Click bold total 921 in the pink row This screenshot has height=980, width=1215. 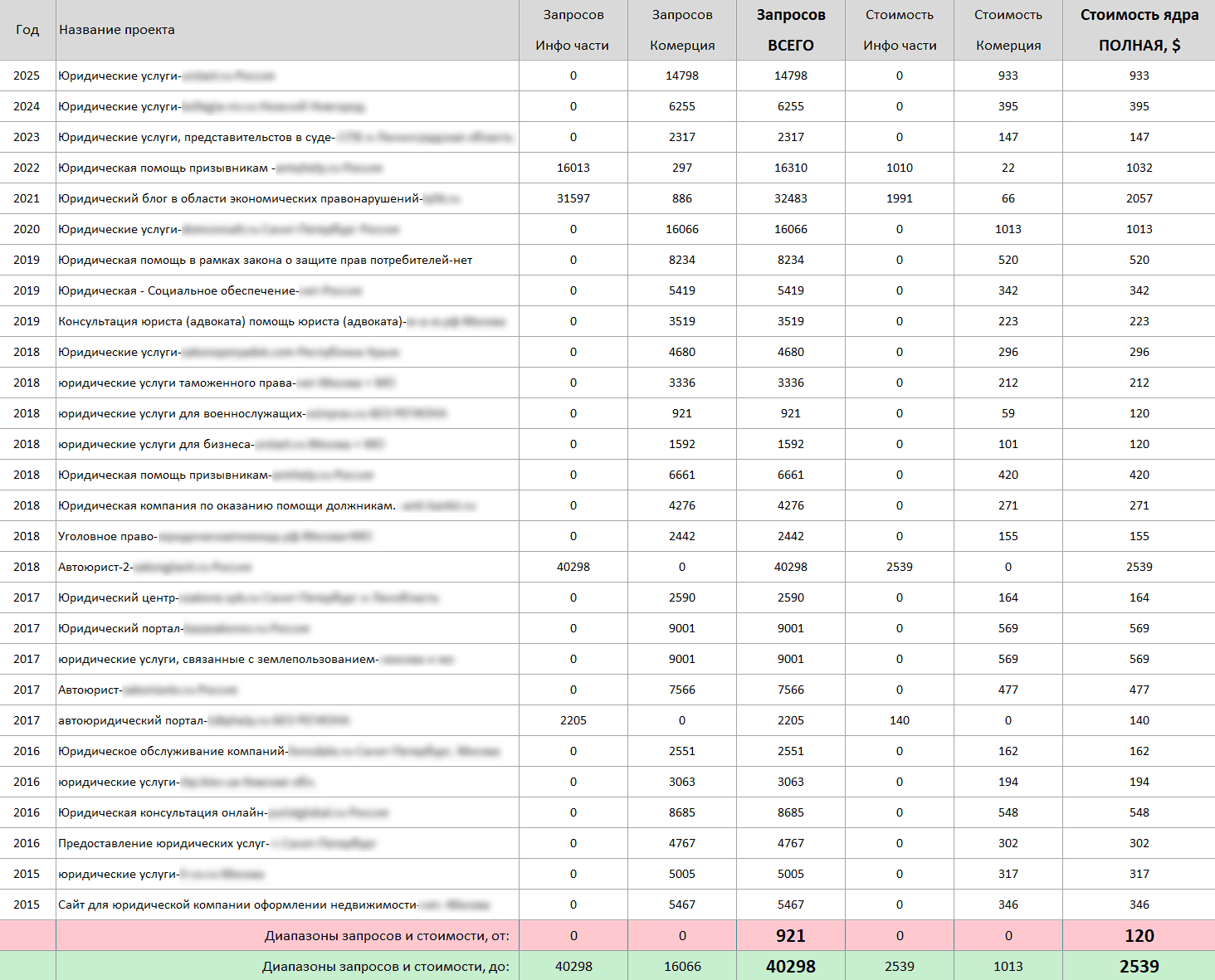(x=790, y=936)
